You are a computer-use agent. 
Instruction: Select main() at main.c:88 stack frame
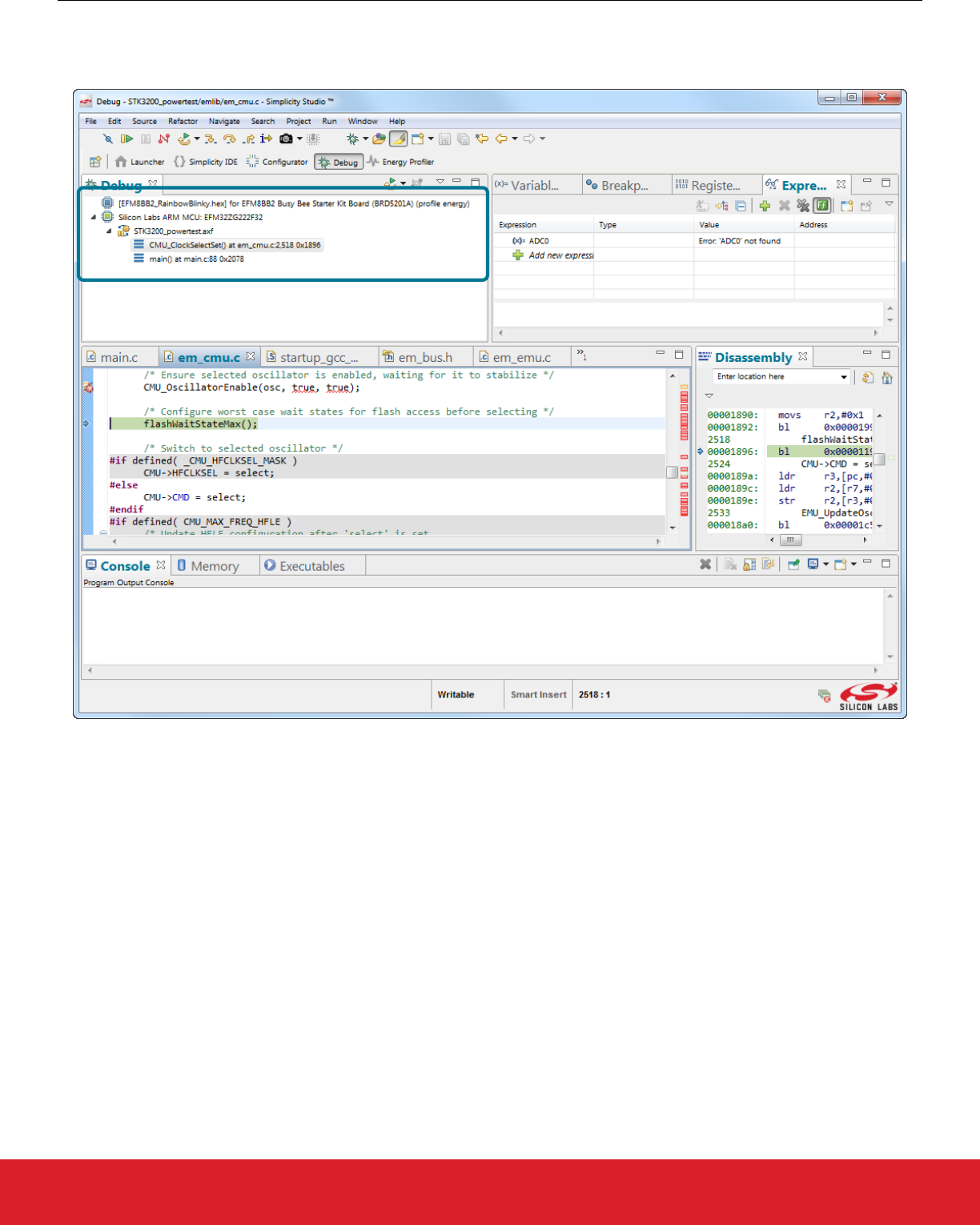189,259
